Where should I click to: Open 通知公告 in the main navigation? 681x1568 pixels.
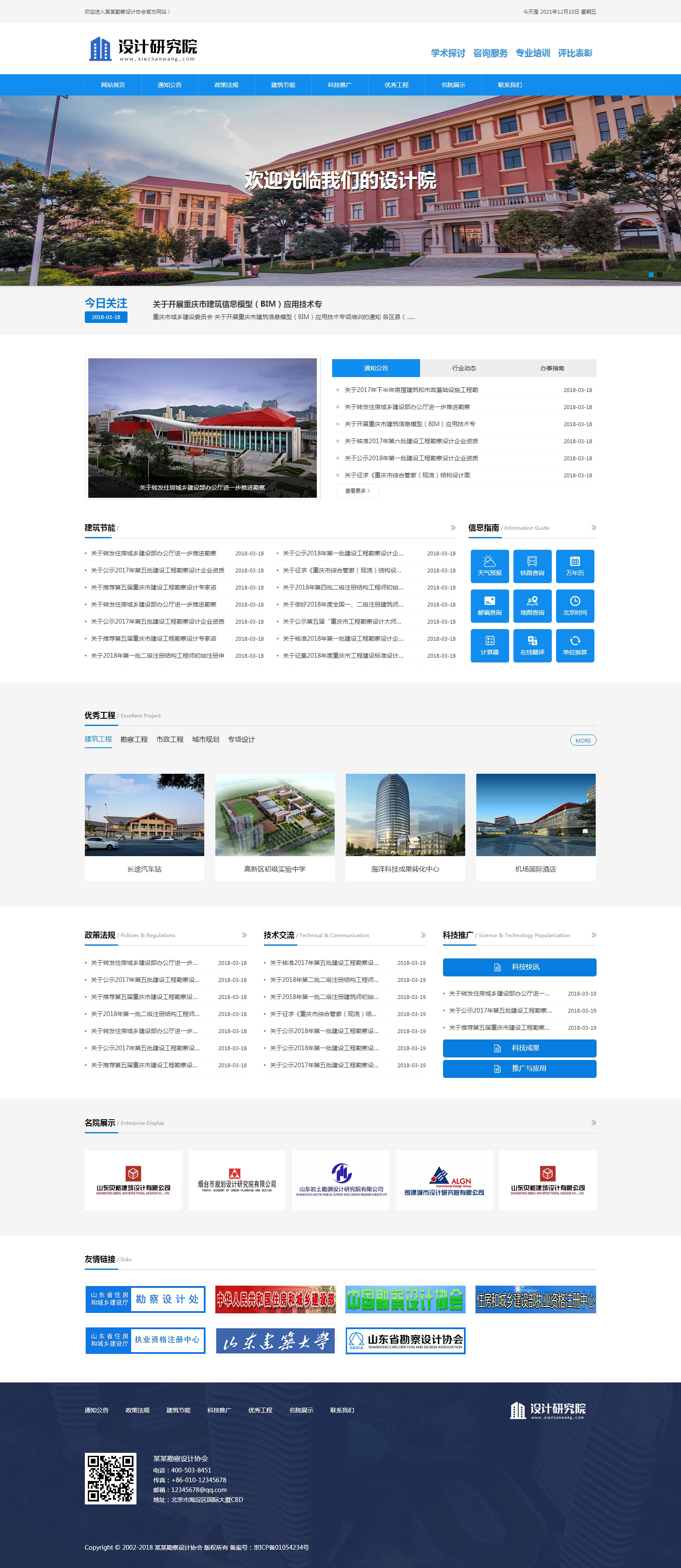170,84
